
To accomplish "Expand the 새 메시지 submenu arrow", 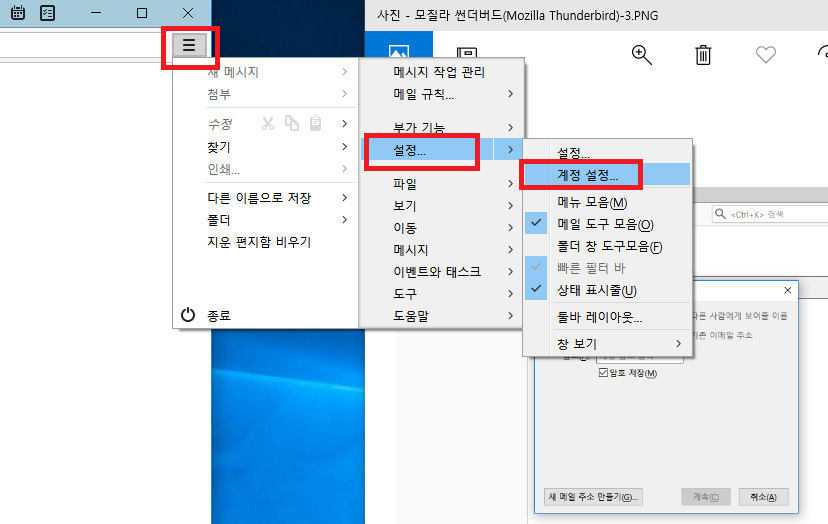I will click(x=344, y=71).
